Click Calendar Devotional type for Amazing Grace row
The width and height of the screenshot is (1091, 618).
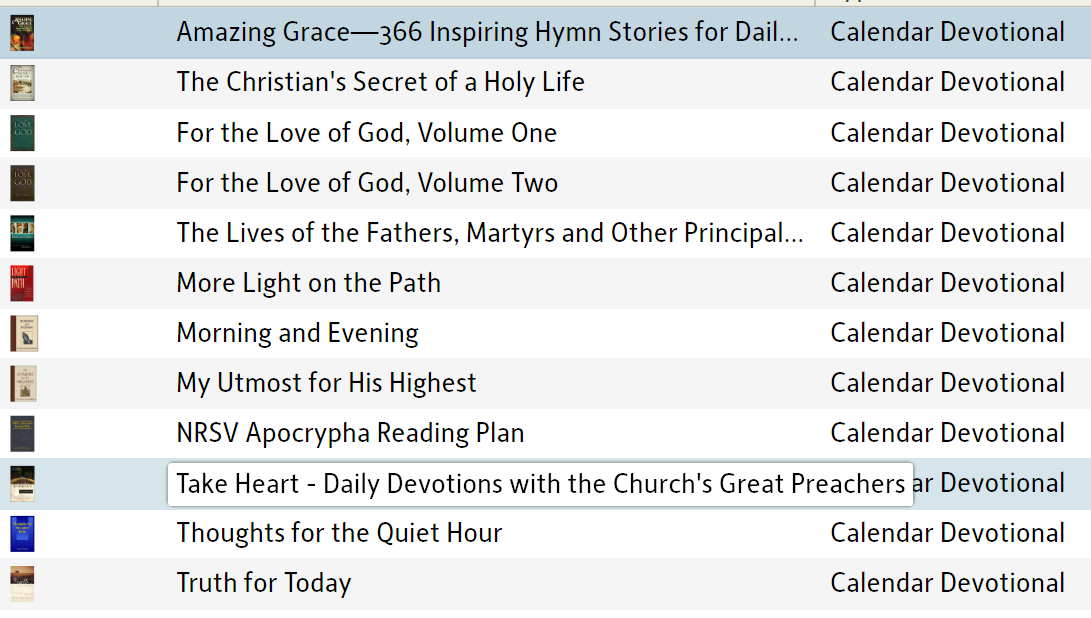(947, 32)
